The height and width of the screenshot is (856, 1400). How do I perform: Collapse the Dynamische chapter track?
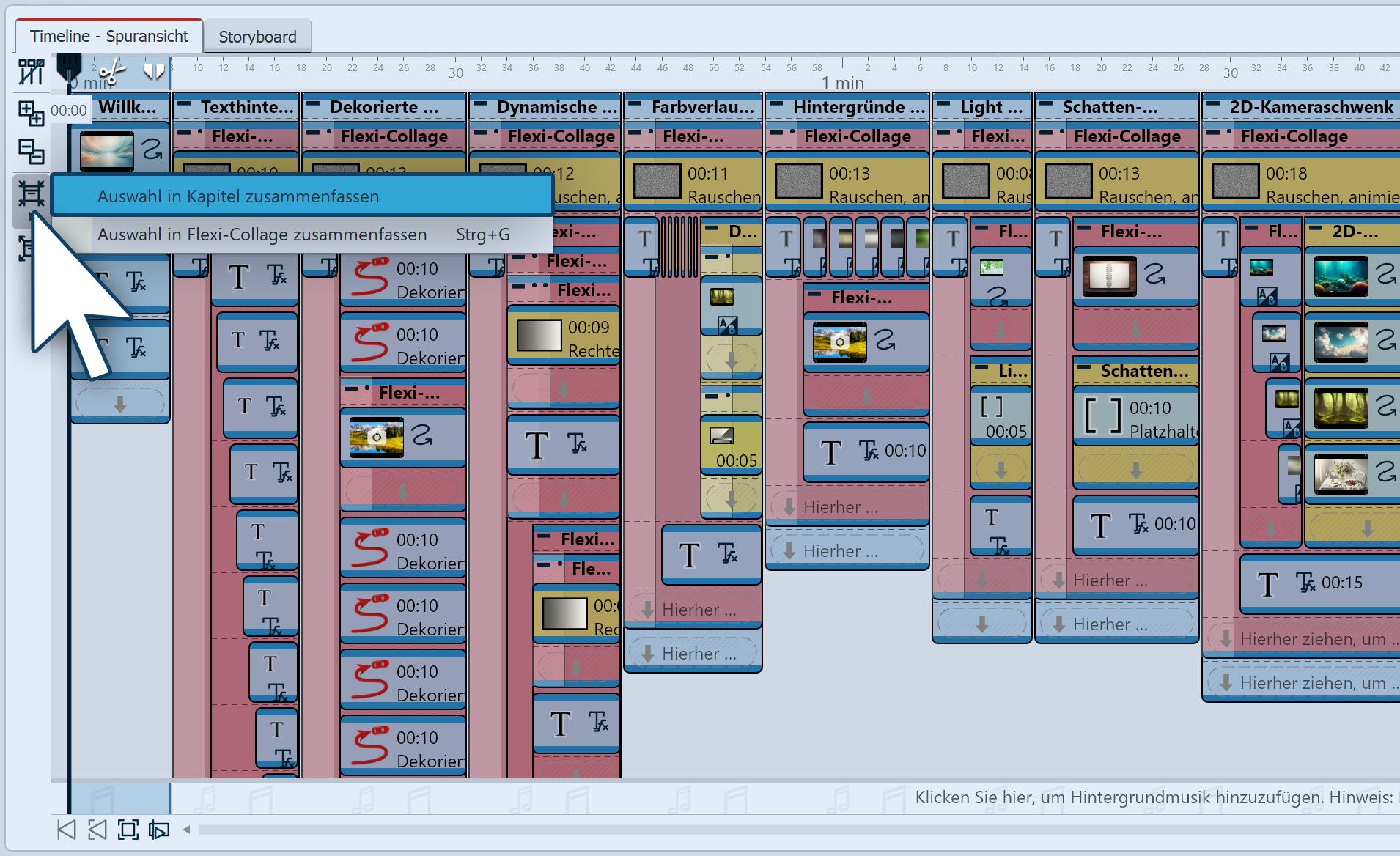click(480, 106)
